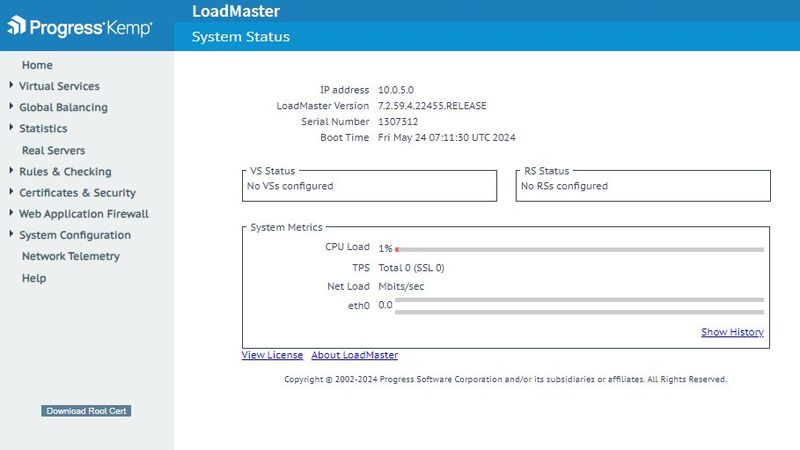Click the Mbits/sec Net Load label
Screen dimensions: 800x450
point(401,286)
